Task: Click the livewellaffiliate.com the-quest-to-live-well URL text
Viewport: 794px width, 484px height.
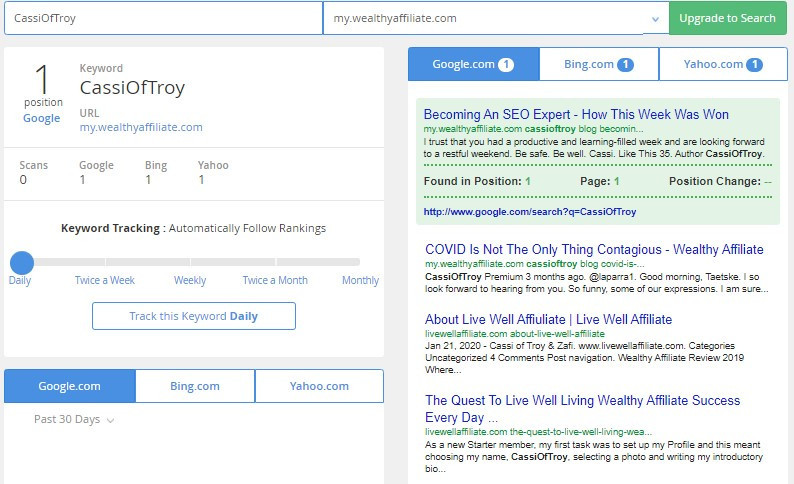Action: pyautogui.click(x=538, y=432)
